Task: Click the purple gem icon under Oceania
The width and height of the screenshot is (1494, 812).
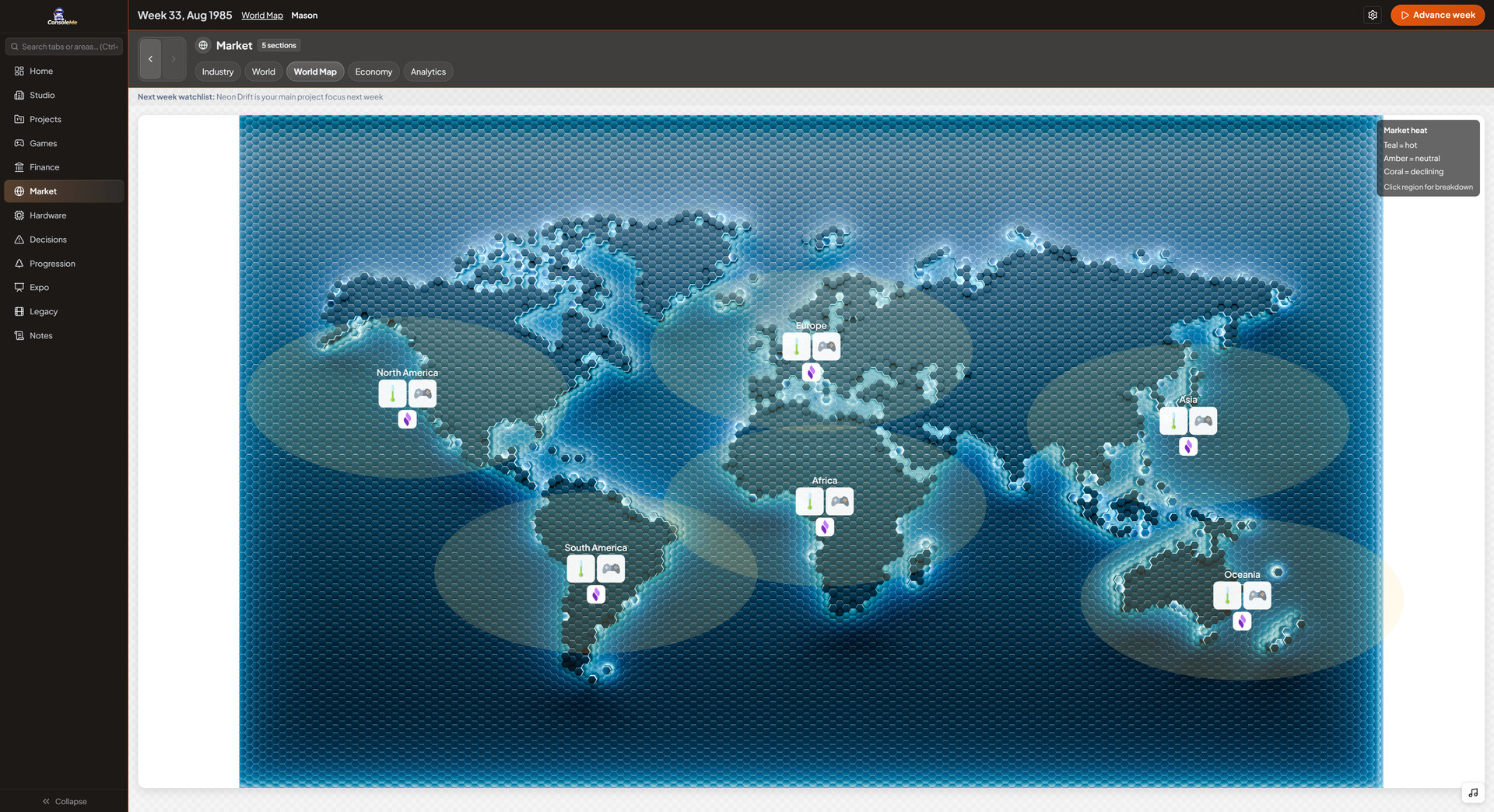Action: pos(1242,621)
